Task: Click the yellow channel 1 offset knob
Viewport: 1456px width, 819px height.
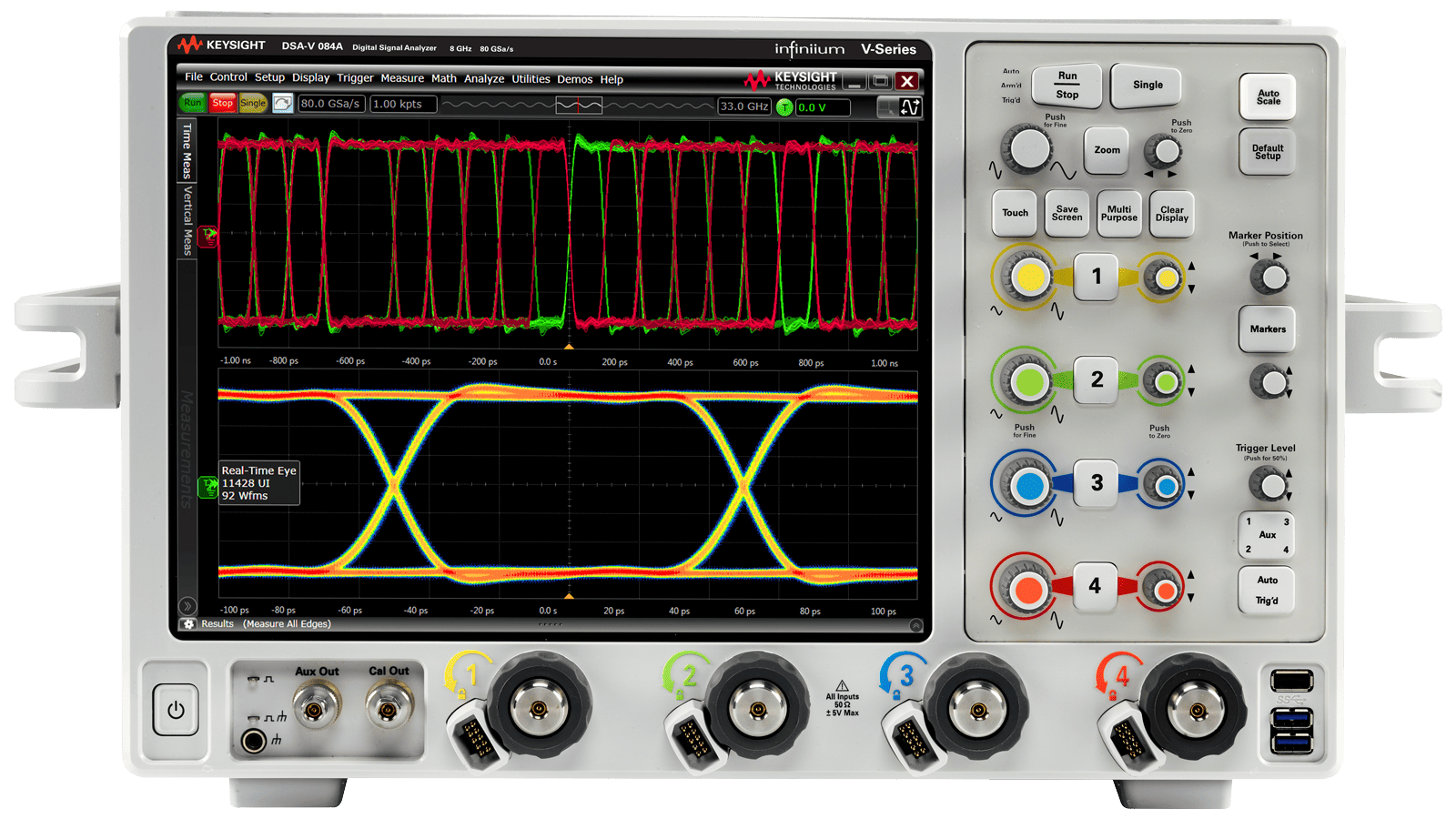Action: click(x=1165, y=278)
